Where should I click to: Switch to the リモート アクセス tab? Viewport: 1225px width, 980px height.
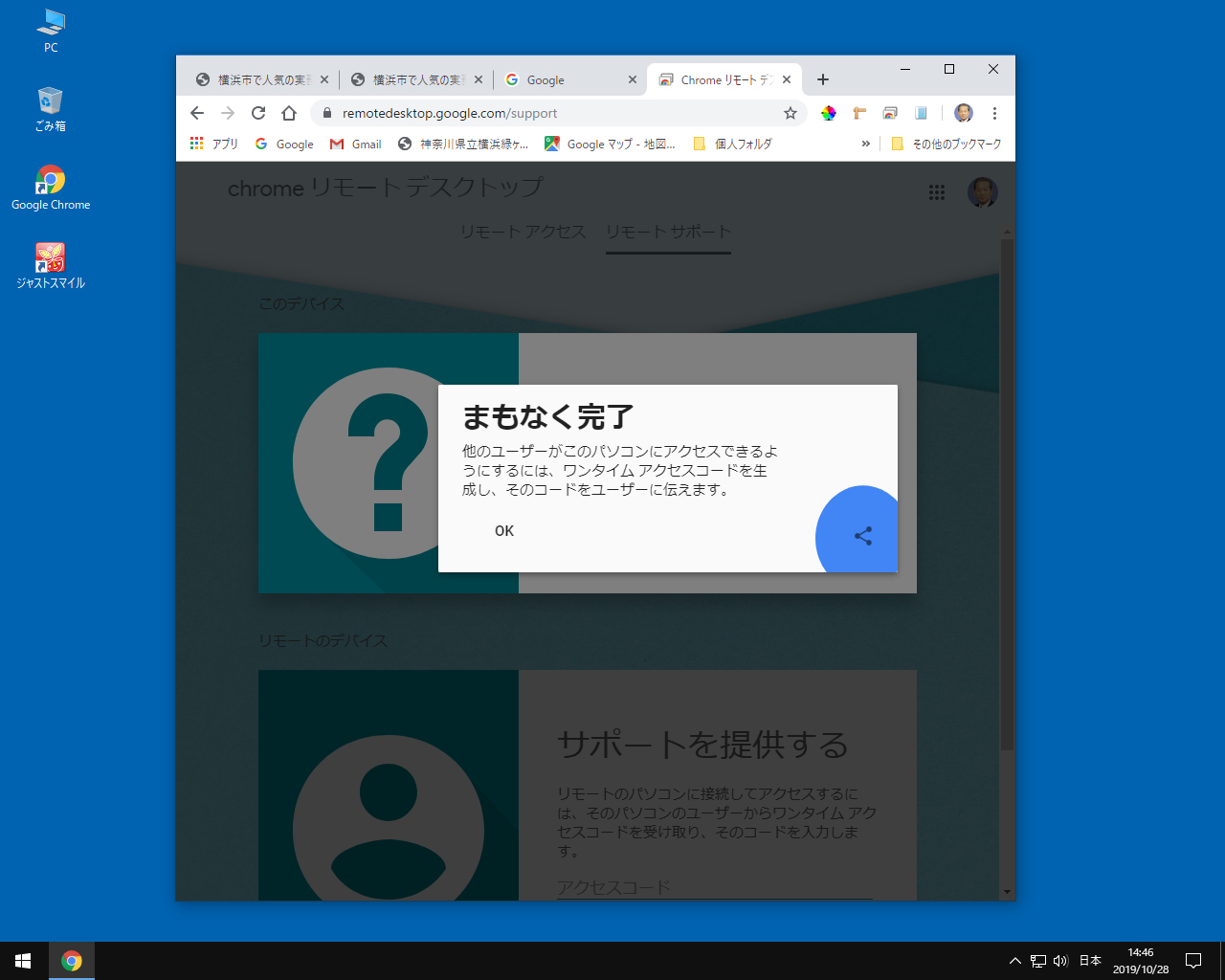[523, 232]
